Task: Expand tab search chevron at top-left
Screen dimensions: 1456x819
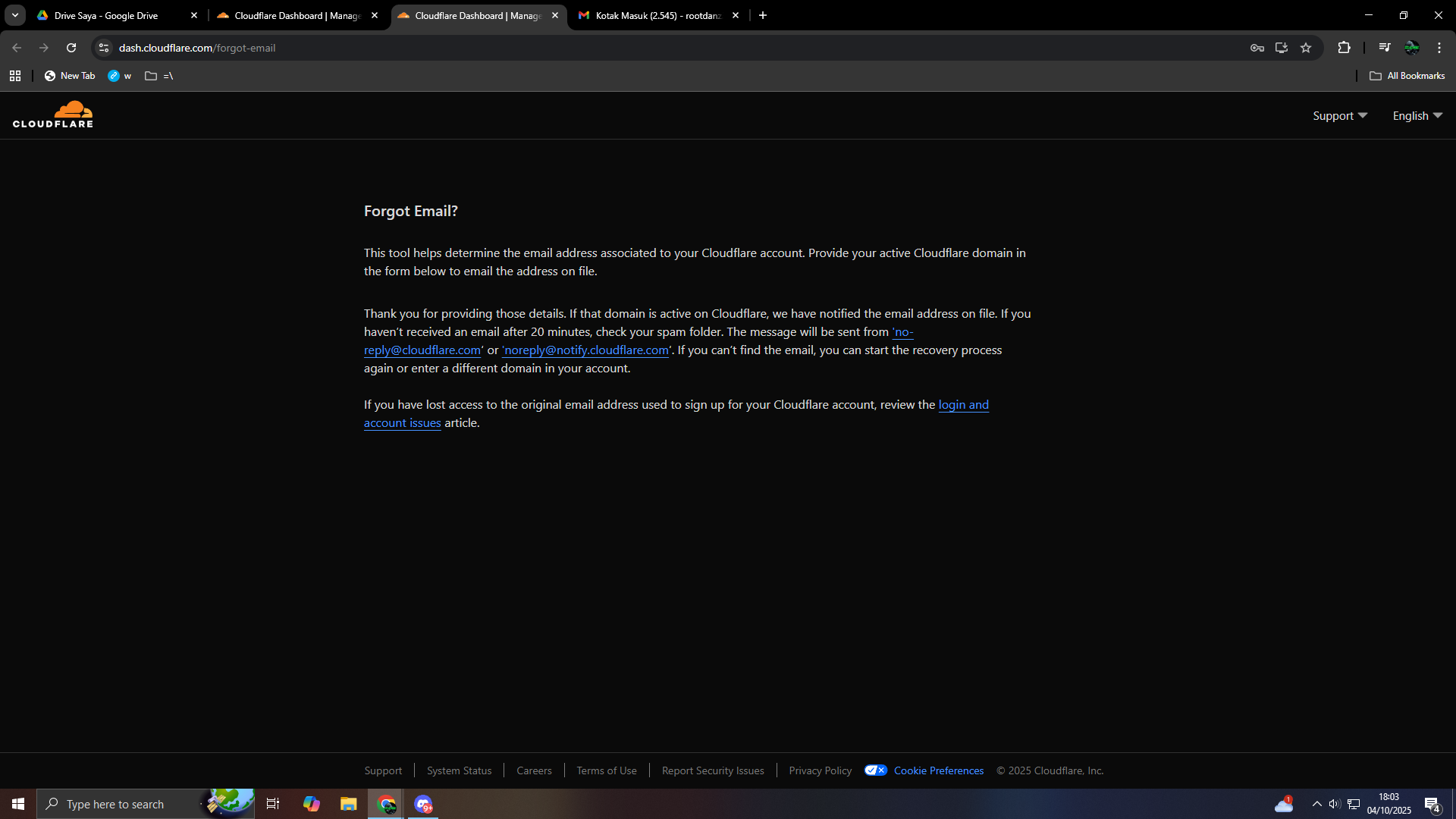Action: pyautogui.click(x=15, y=15)
